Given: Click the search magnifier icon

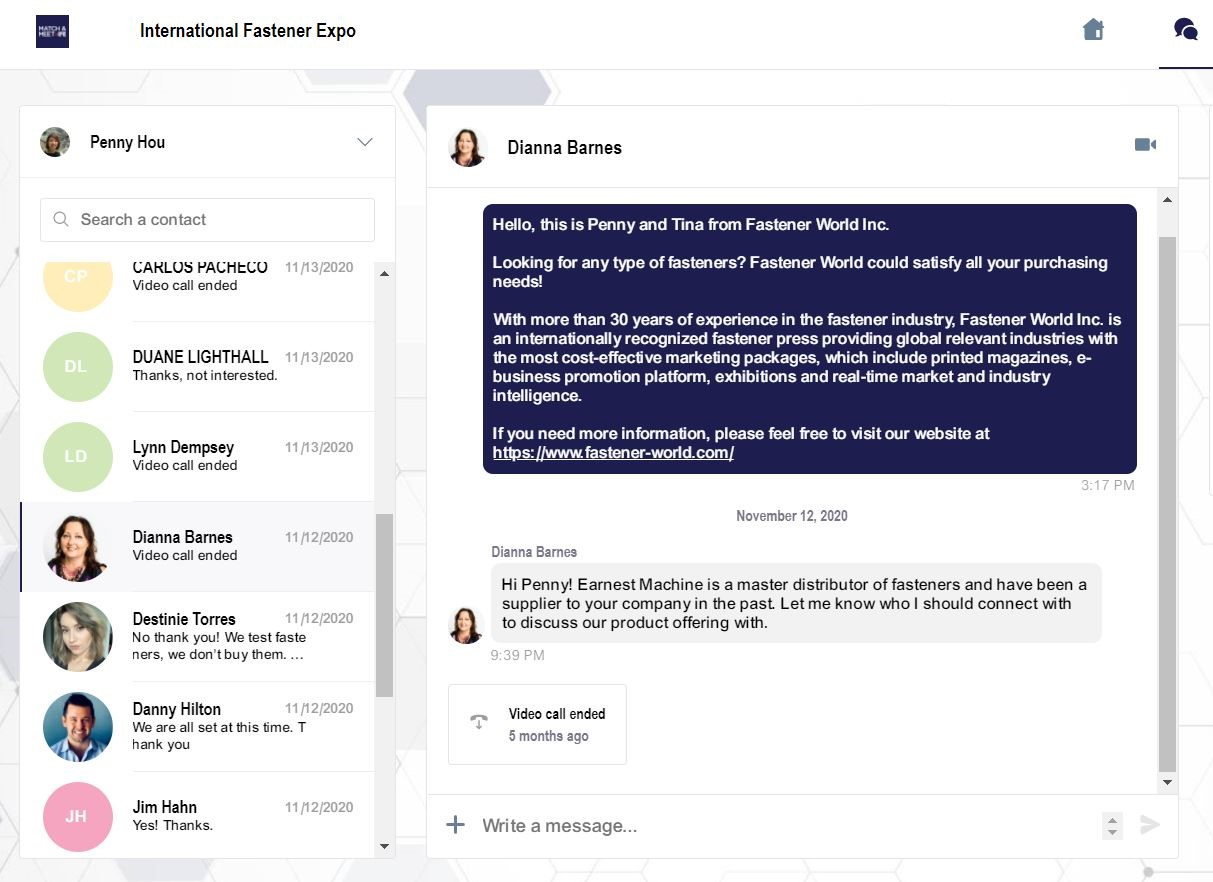Looking at the screenshot, I should tap(61, 219).
